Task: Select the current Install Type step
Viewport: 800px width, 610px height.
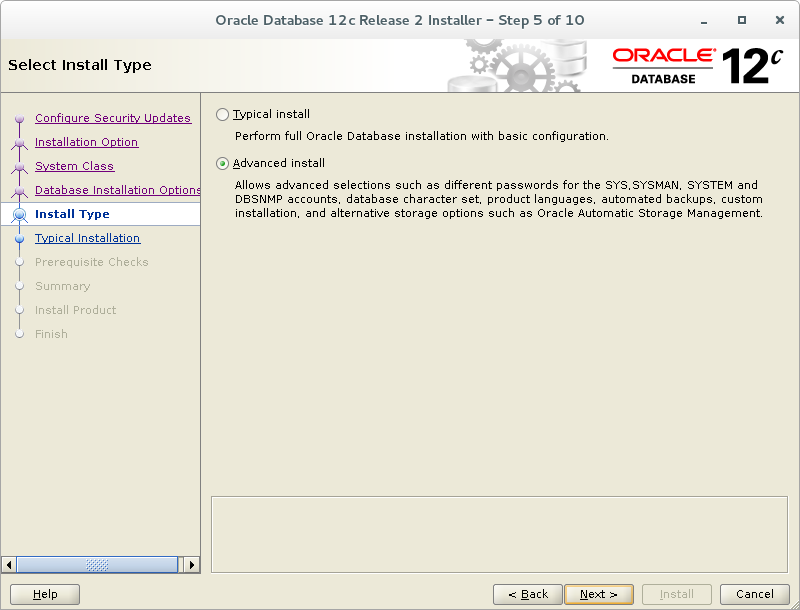Action: pyautogui.click(x=72, y=214)
